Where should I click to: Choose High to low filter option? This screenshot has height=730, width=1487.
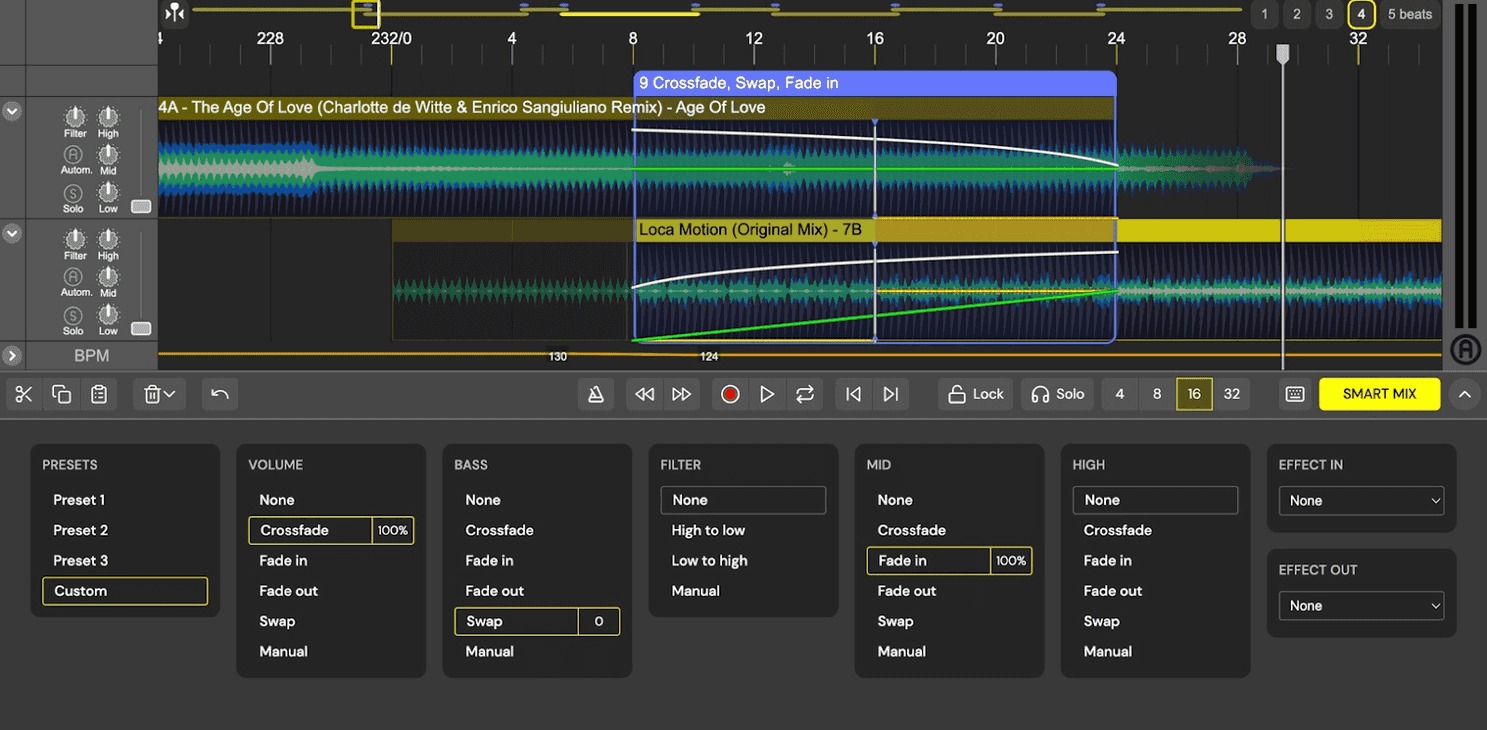coord(708,530)
